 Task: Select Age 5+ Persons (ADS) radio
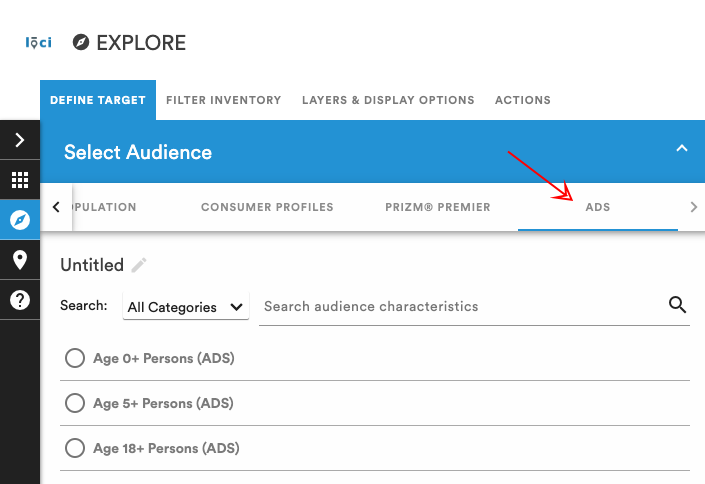[75, 403]
